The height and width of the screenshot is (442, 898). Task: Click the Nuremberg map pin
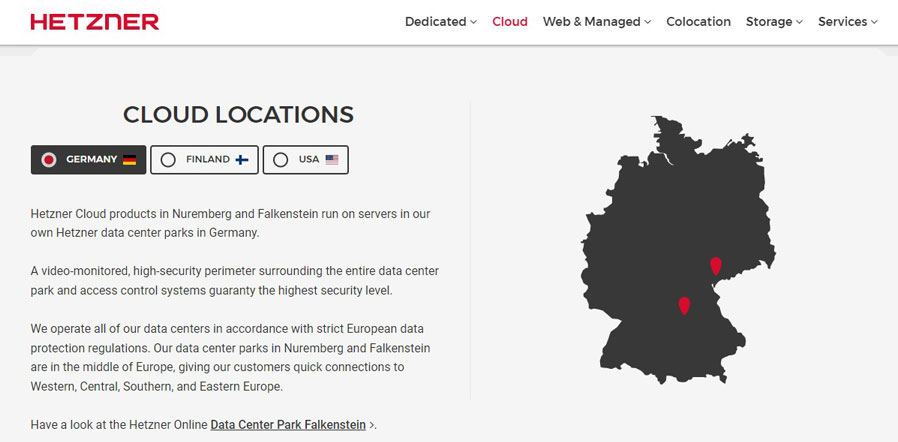tap(684, 305)
